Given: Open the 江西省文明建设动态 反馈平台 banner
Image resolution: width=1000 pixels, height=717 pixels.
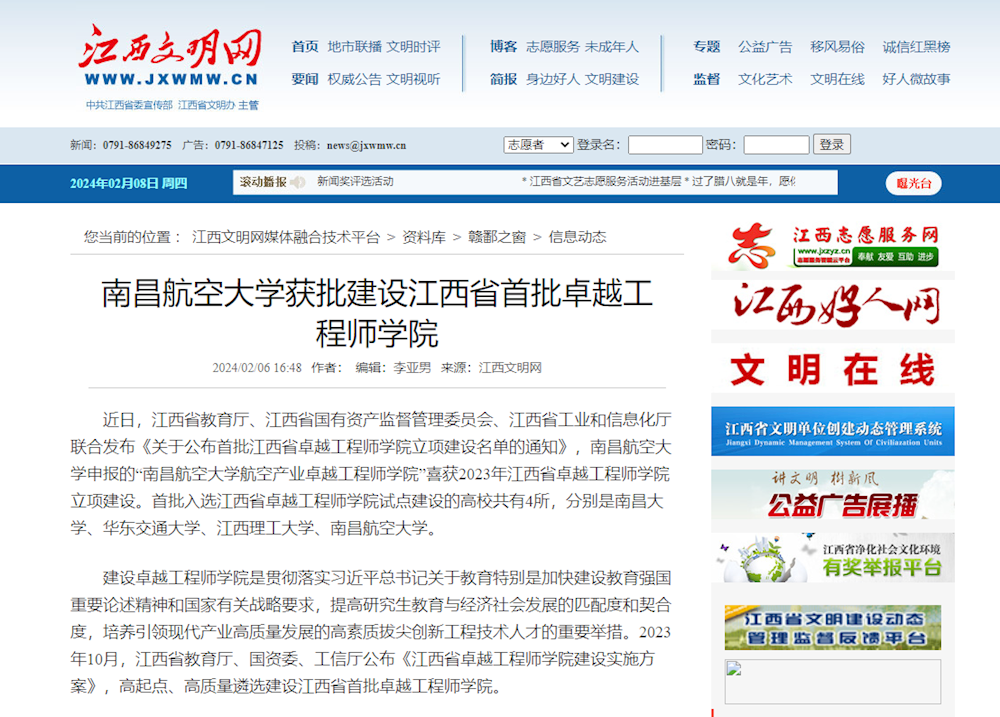Looking at the screenshot, I should point(833,627).
